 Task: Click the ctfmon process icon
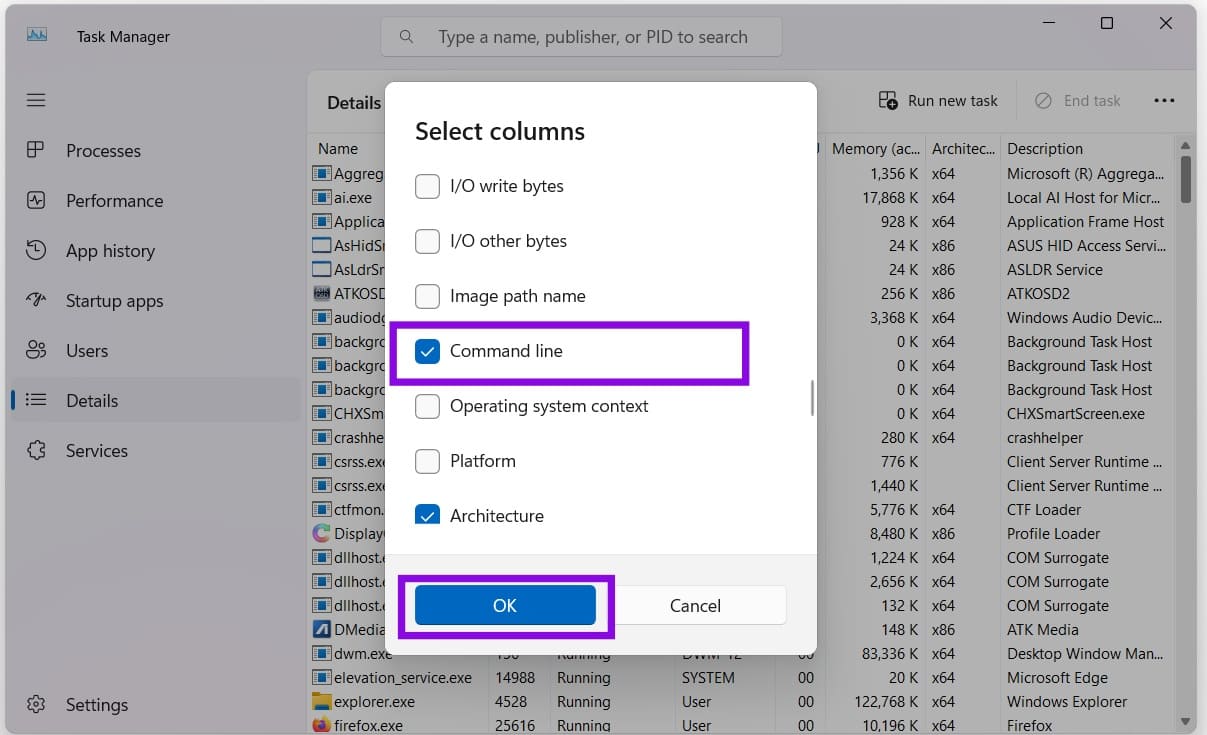pyautogui.click(x=321, y=510)
